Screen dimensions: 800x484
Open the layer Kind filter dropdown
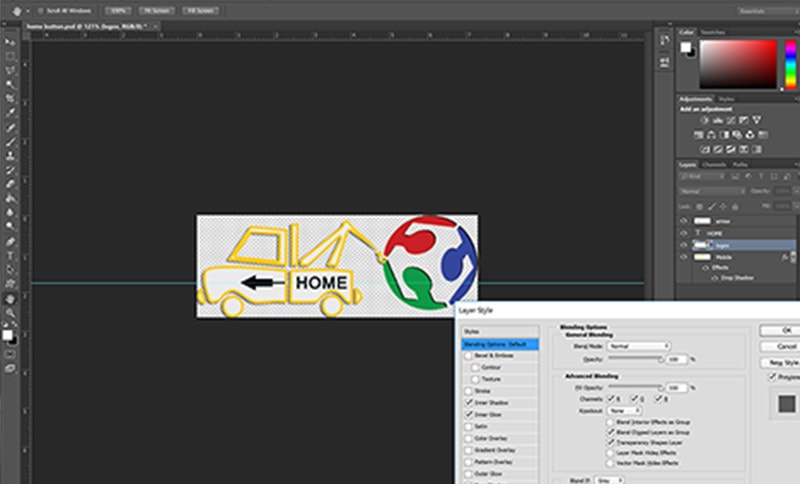click(x=702, y=176)
